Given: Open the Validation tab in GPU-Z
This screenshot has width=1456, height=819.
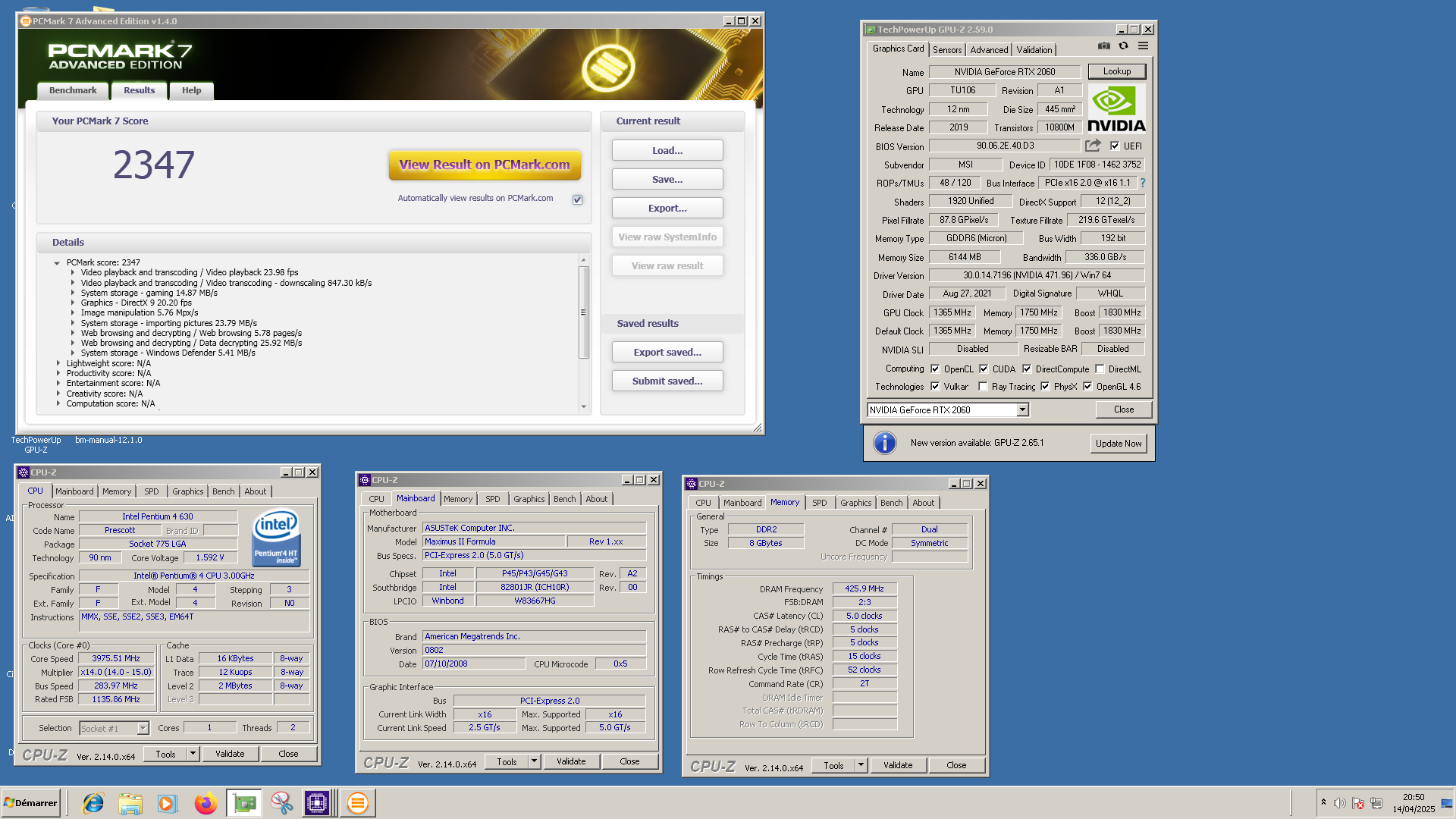Looking at the screenshot, I should 1034,50.
